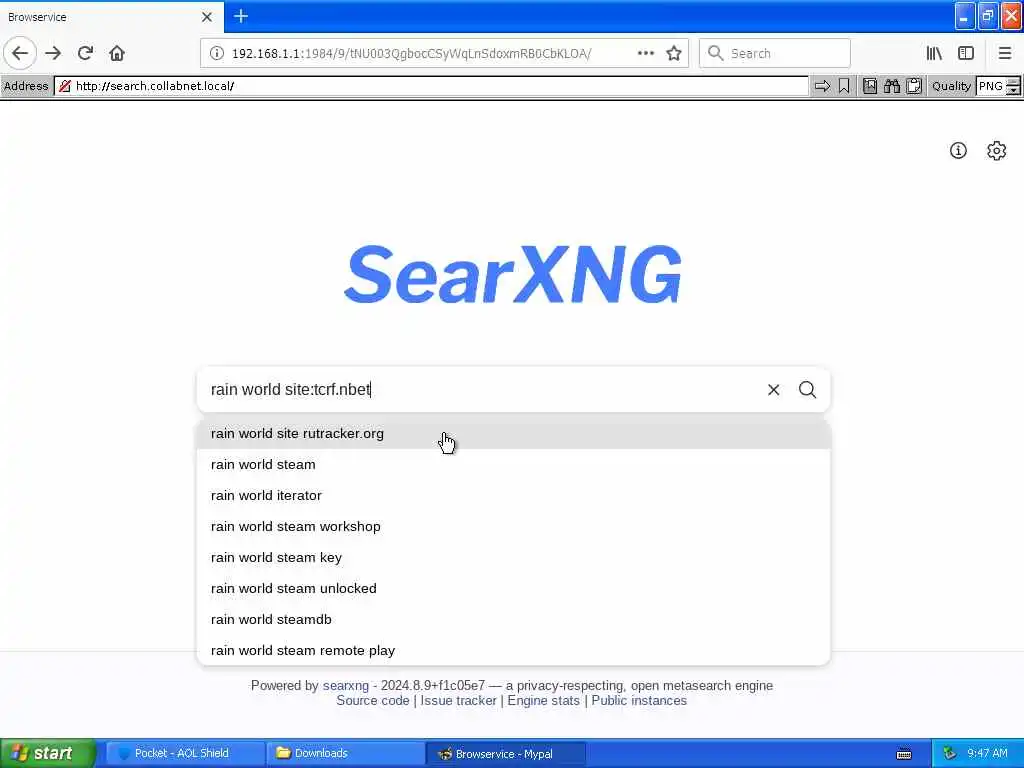Open find with the binoculars icon
The width and height of the screenshot is (1024, 768).
(x=891, y=86)
